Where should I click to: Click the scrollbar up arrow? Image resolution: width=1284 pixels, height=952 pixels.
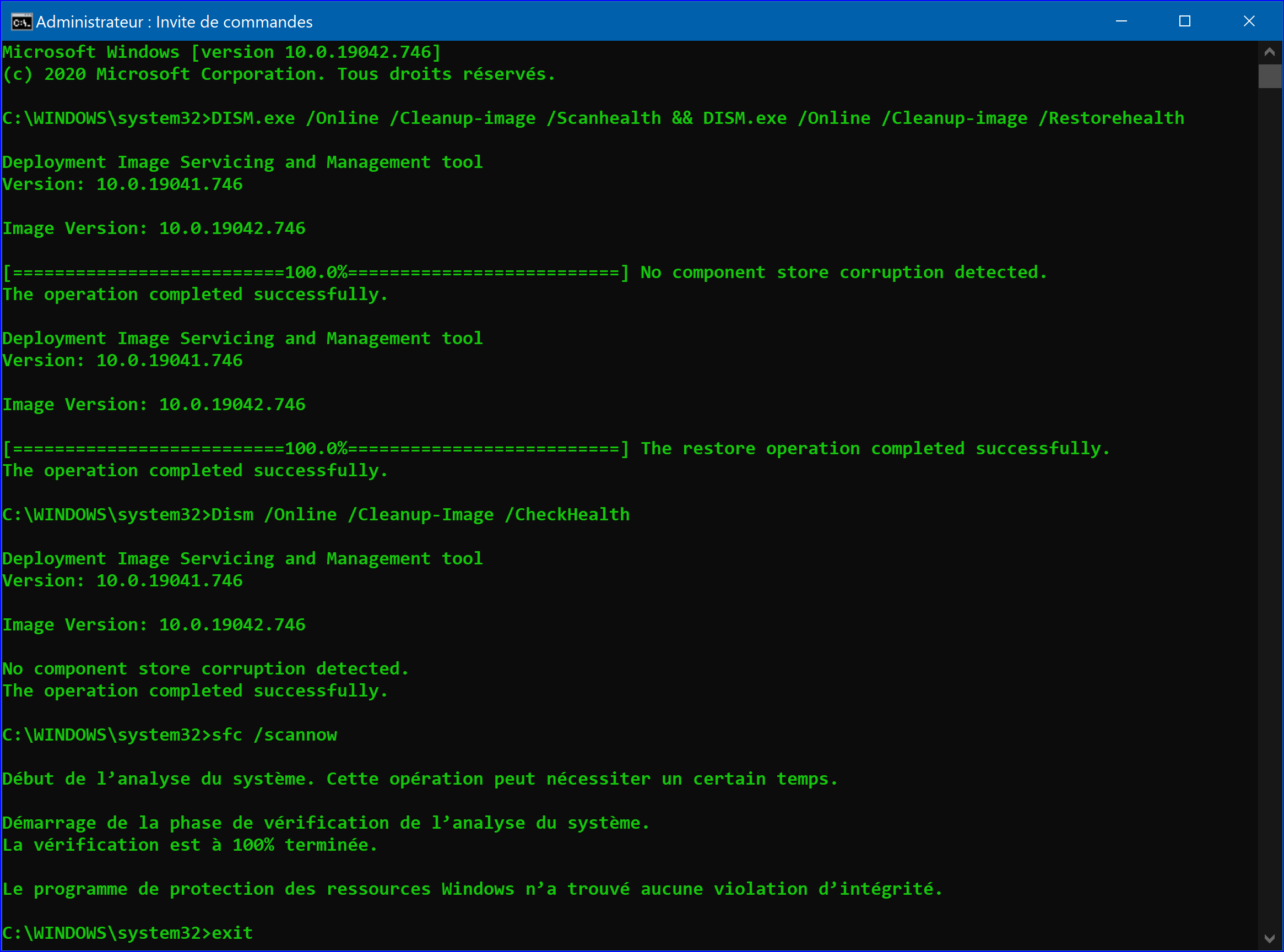point(1269,52)
